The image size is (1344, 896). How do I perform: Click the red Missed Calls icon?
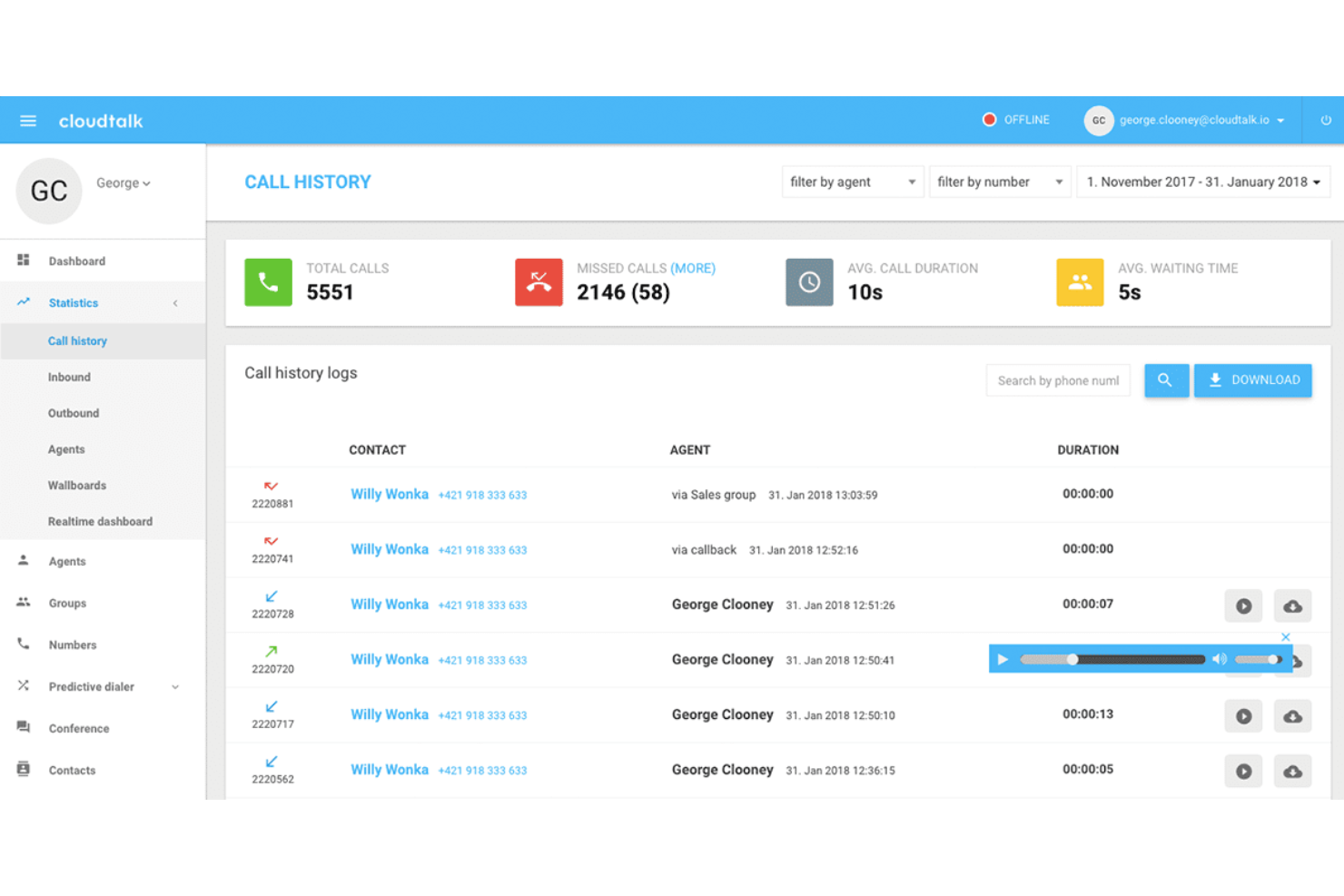pyautogui.click(x=539, y=282)
